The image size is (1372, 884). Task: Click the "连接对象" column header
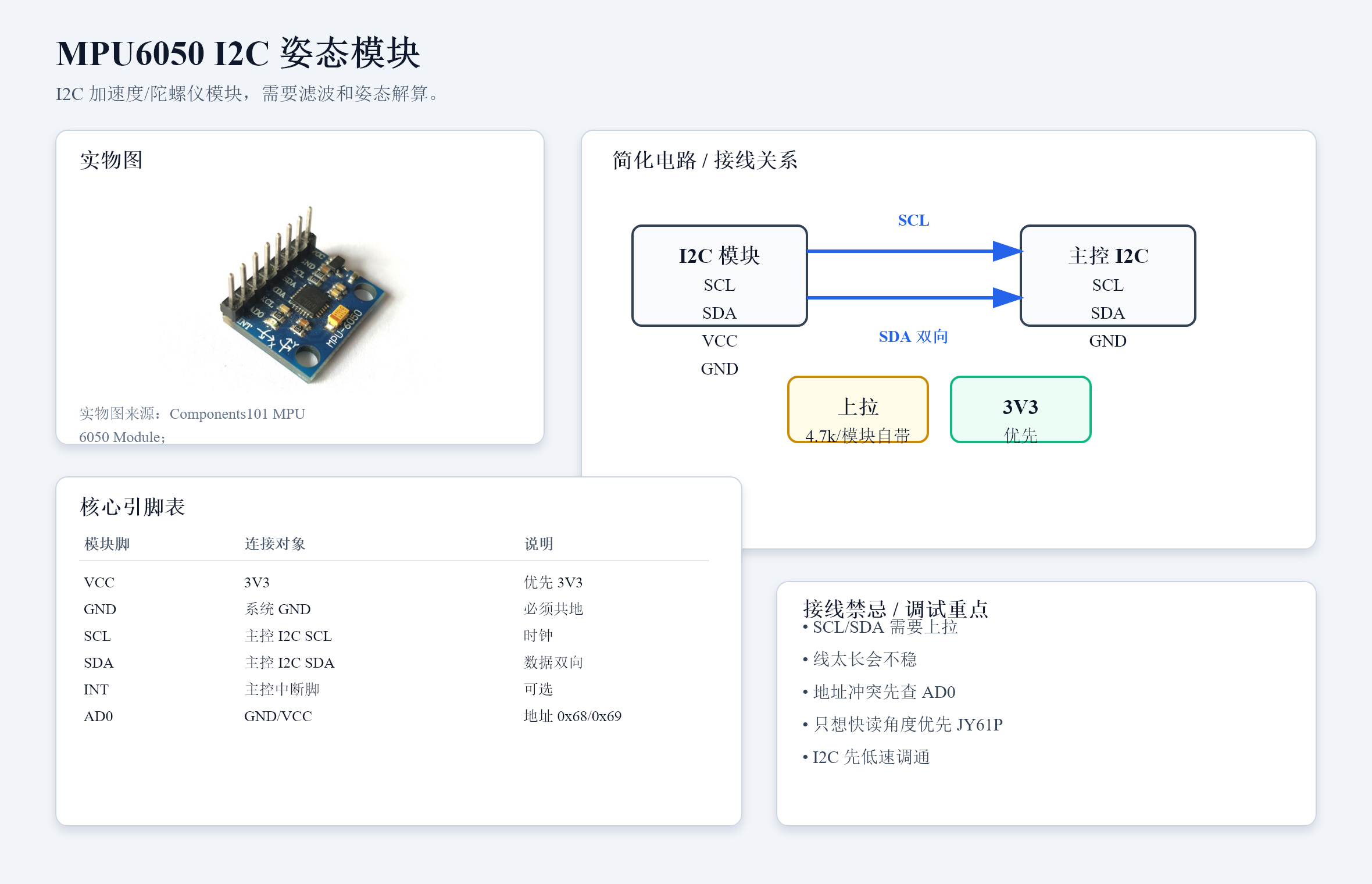(275, 544)
